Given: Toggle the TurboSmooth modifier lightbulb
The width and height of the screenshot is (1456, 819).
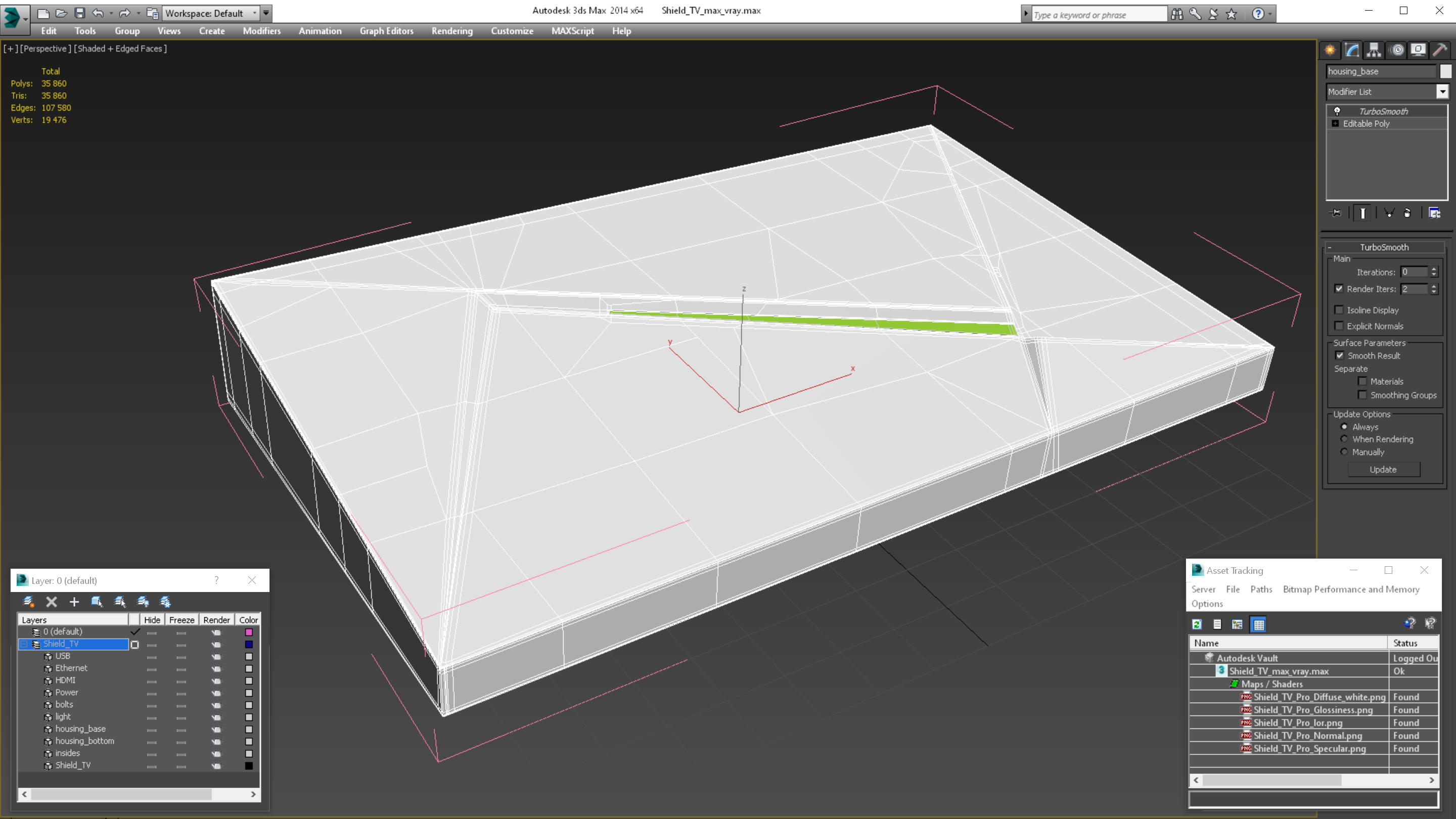Looking at the screenshot, I should coord(1337,111).
